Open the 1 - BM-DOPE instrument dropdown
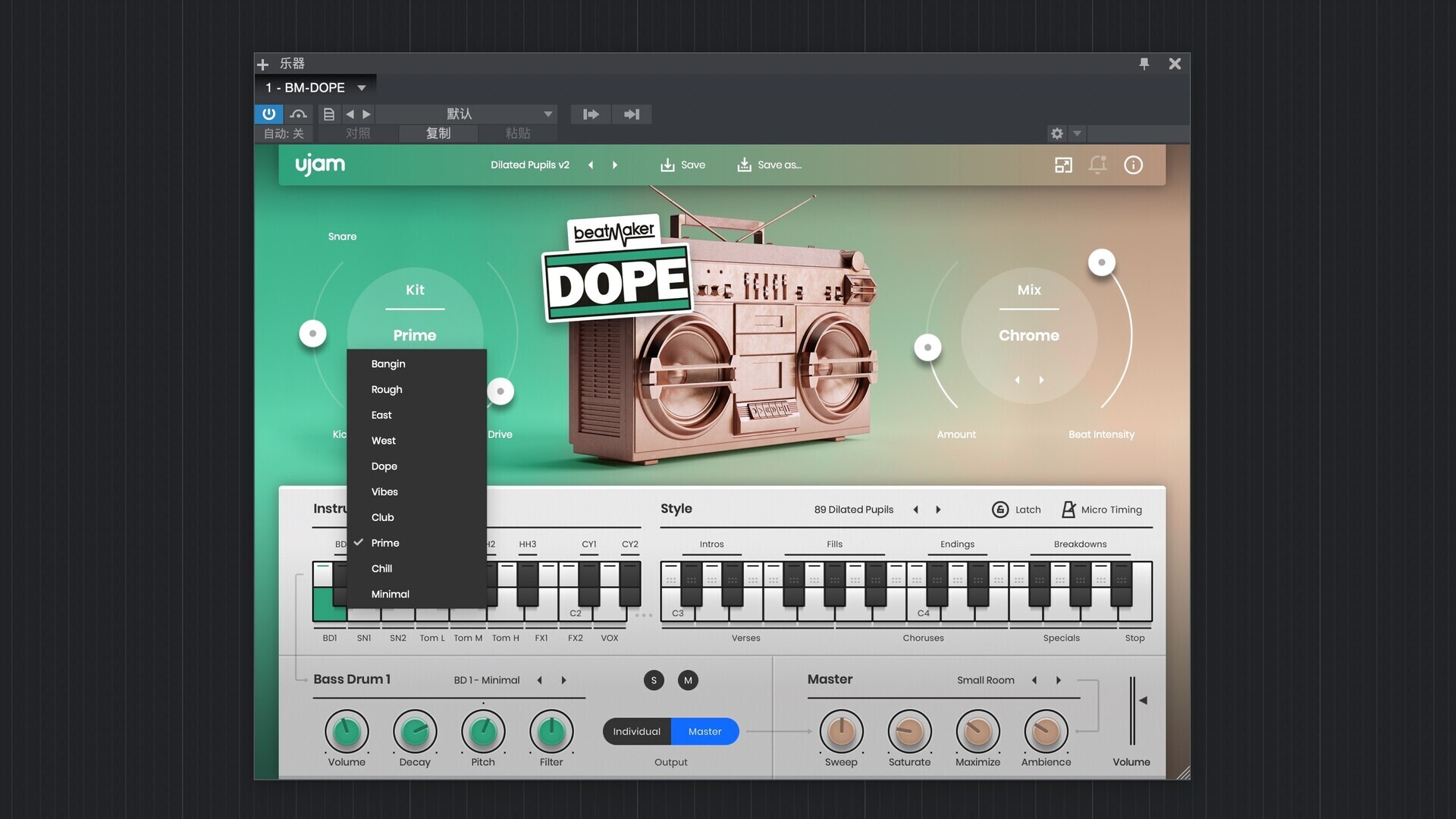 315,88
